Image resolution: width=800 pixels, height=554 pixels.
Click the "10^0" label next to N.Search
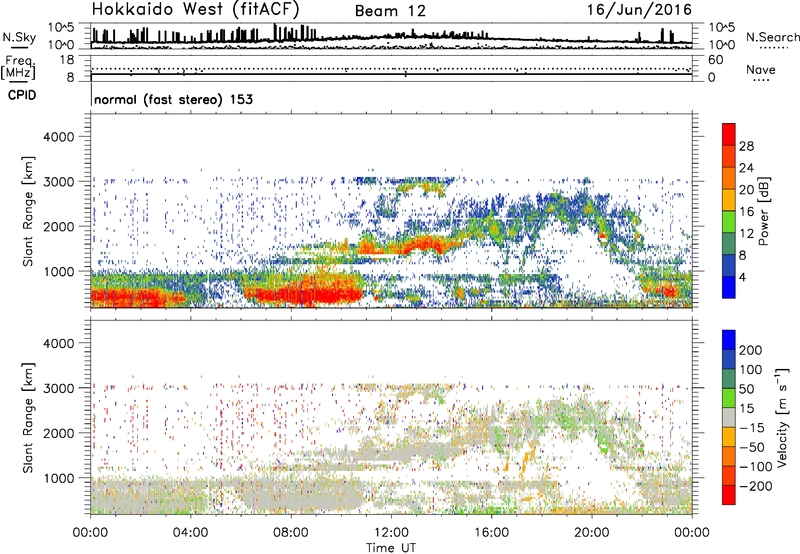click(721, 45)
